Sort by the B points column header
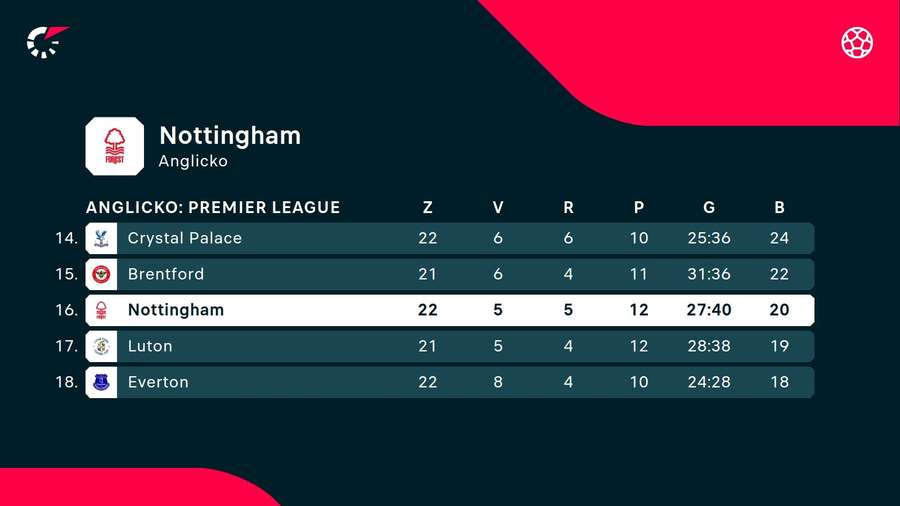This screenshot has height=506, width=900. coord(779,208)
